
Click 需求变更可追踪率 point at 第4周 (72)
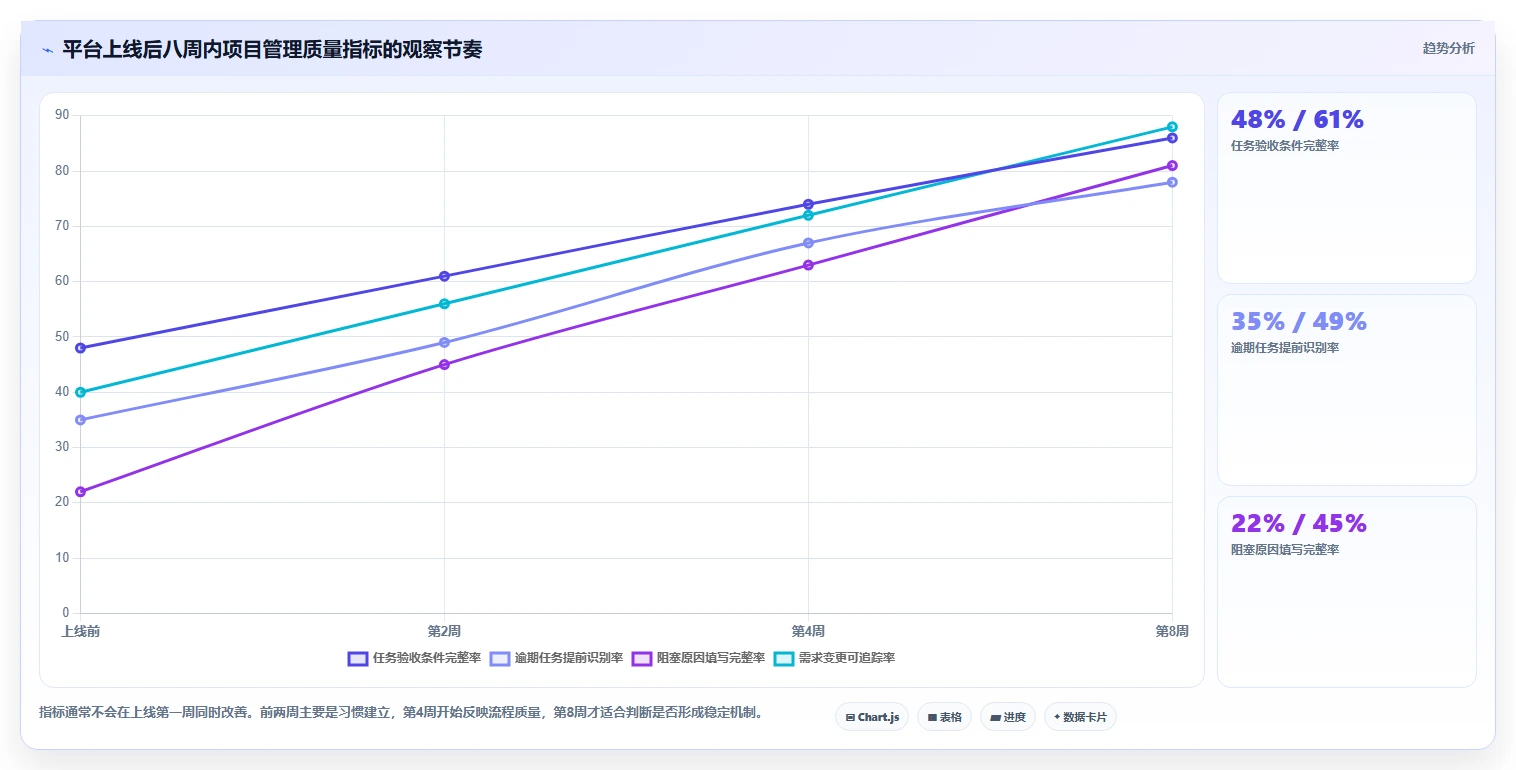[808, 215]
